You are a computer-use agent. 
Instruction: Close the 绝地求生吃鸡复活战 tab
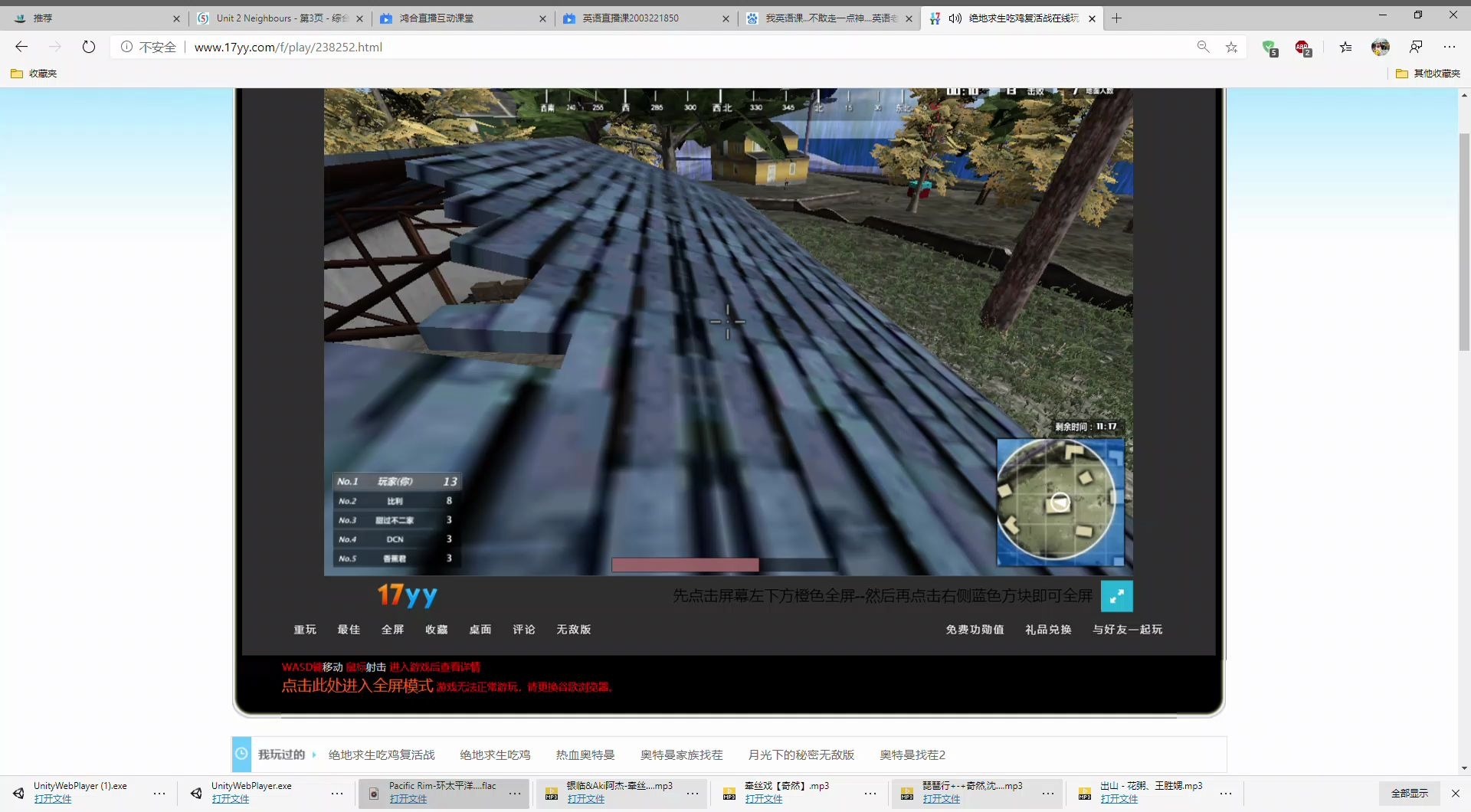[1092, 18]
